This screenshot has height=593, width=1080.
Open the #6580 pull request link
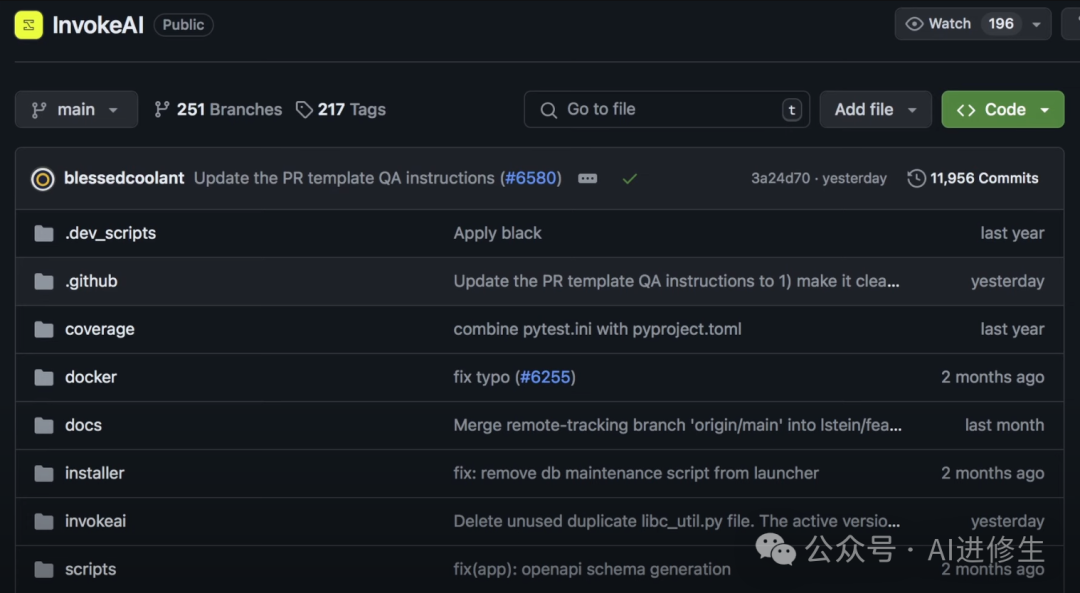533,179
